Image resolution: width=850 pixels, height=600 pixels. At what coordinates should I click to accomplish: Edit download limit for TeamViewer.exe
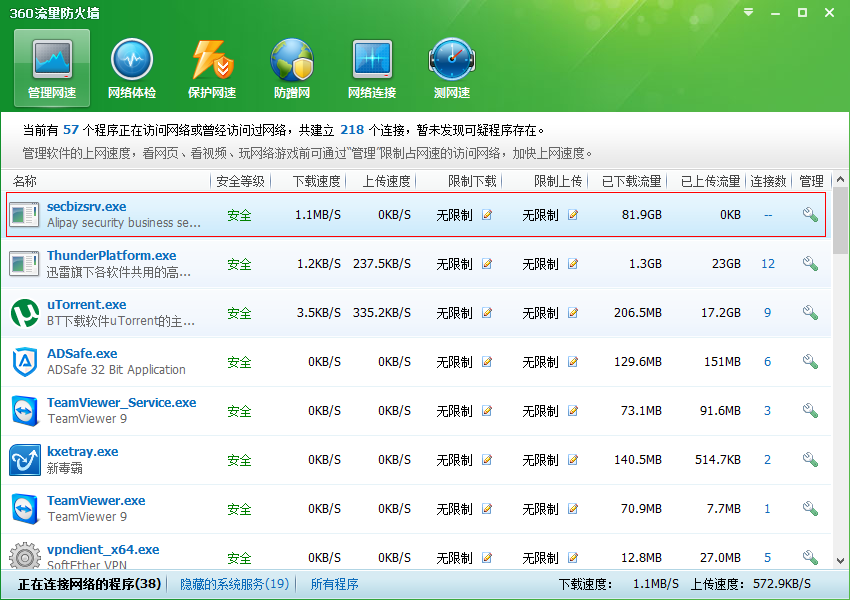click(487, 508)
